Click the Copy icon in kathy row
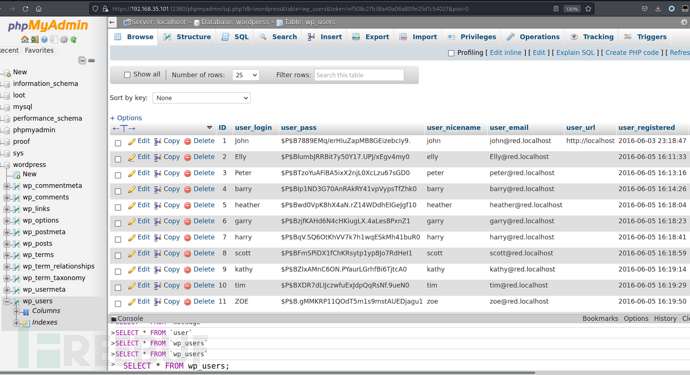This screenshot has width=690, height=375. [x=158, y=270]
